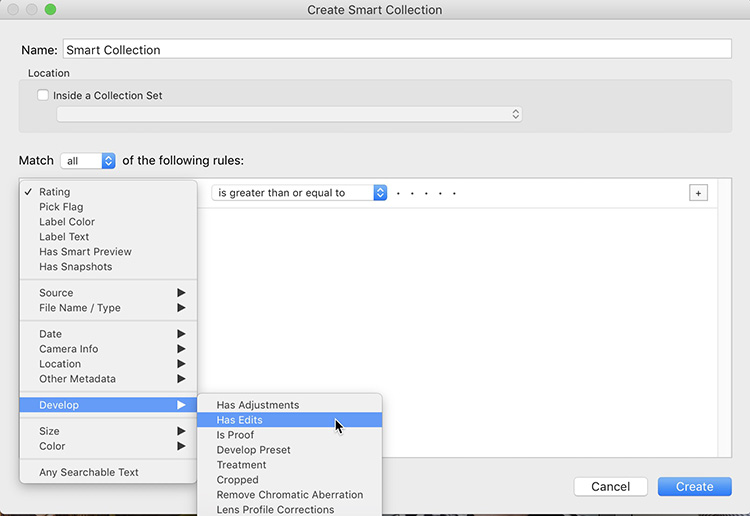Image resolution: width=750 pixels, height=516 pixels.
Task: Set the star rating dots
Action: click(x=427, y=193)
